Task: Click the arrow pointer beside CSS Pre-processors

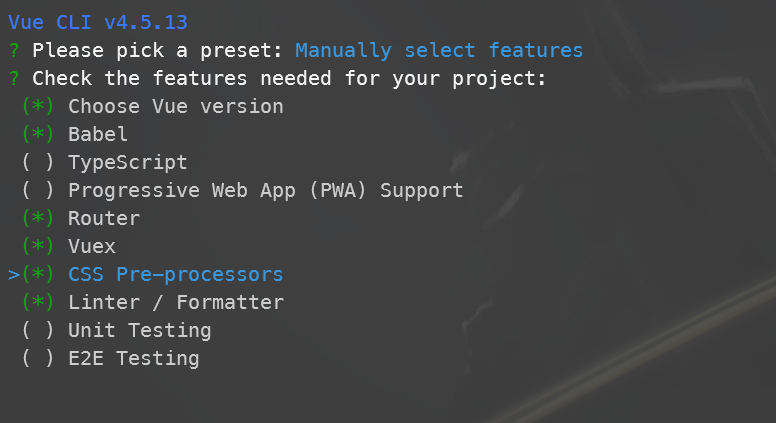Action: point(13,274)
